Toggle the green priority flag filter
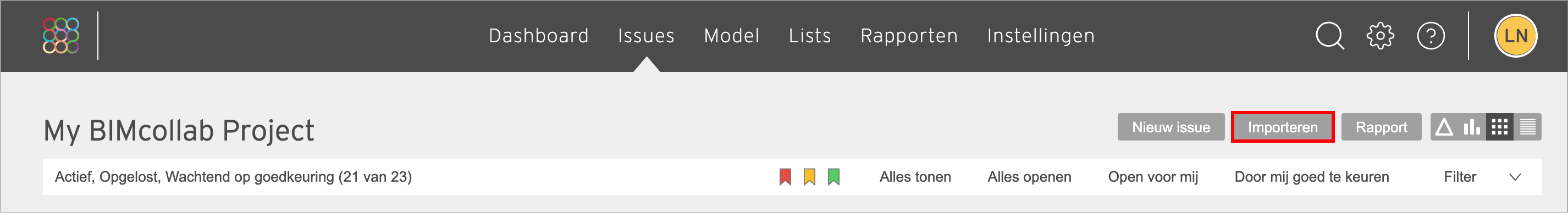1568x213 pixels. click(x=834, y=177)
